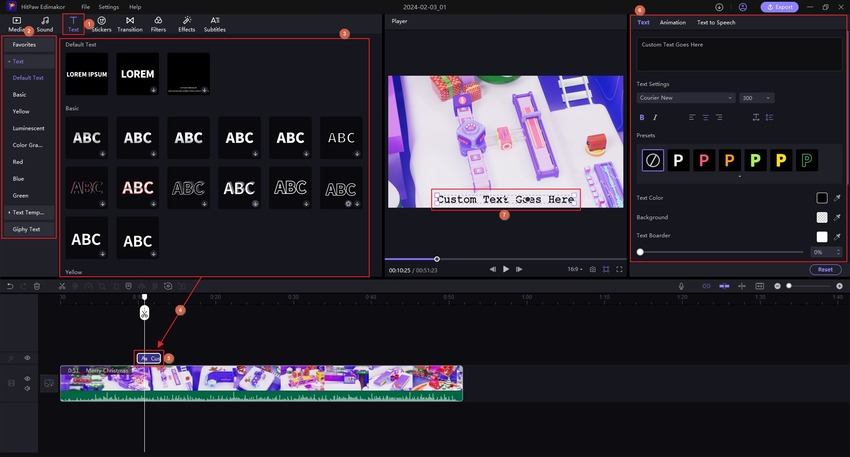
Task: Toggle italic text formatting
Action: click(x=655, y=118)
